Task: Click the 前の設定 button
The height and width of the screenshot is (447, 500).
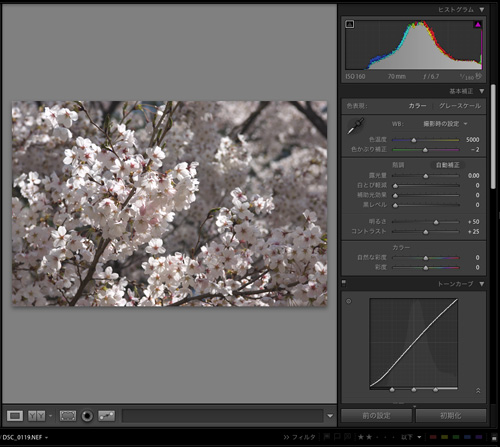Action: [376, 416]
